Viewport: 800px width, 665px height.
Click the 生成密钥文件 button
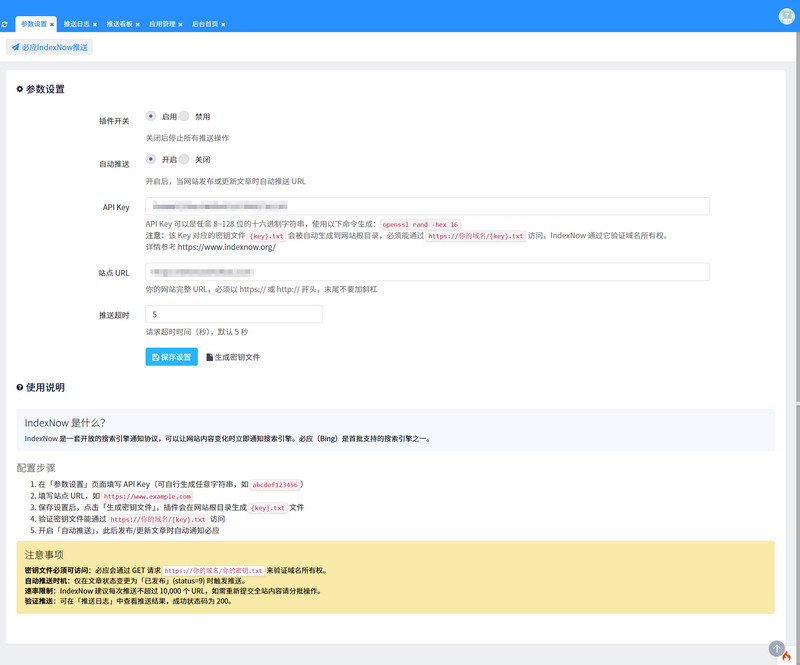[233, 357]
